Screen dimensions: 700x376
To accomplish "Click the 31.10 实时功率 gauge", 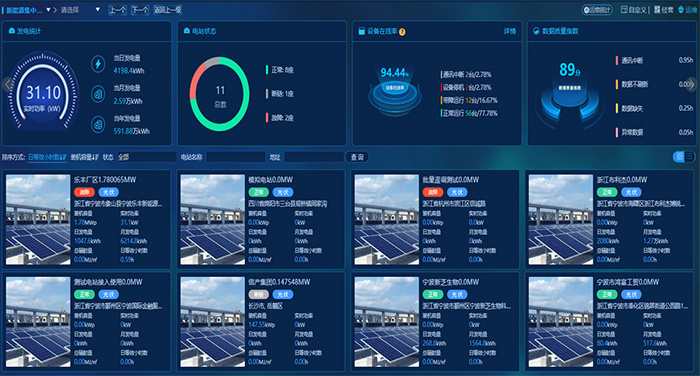I will [x=43, y=92].
